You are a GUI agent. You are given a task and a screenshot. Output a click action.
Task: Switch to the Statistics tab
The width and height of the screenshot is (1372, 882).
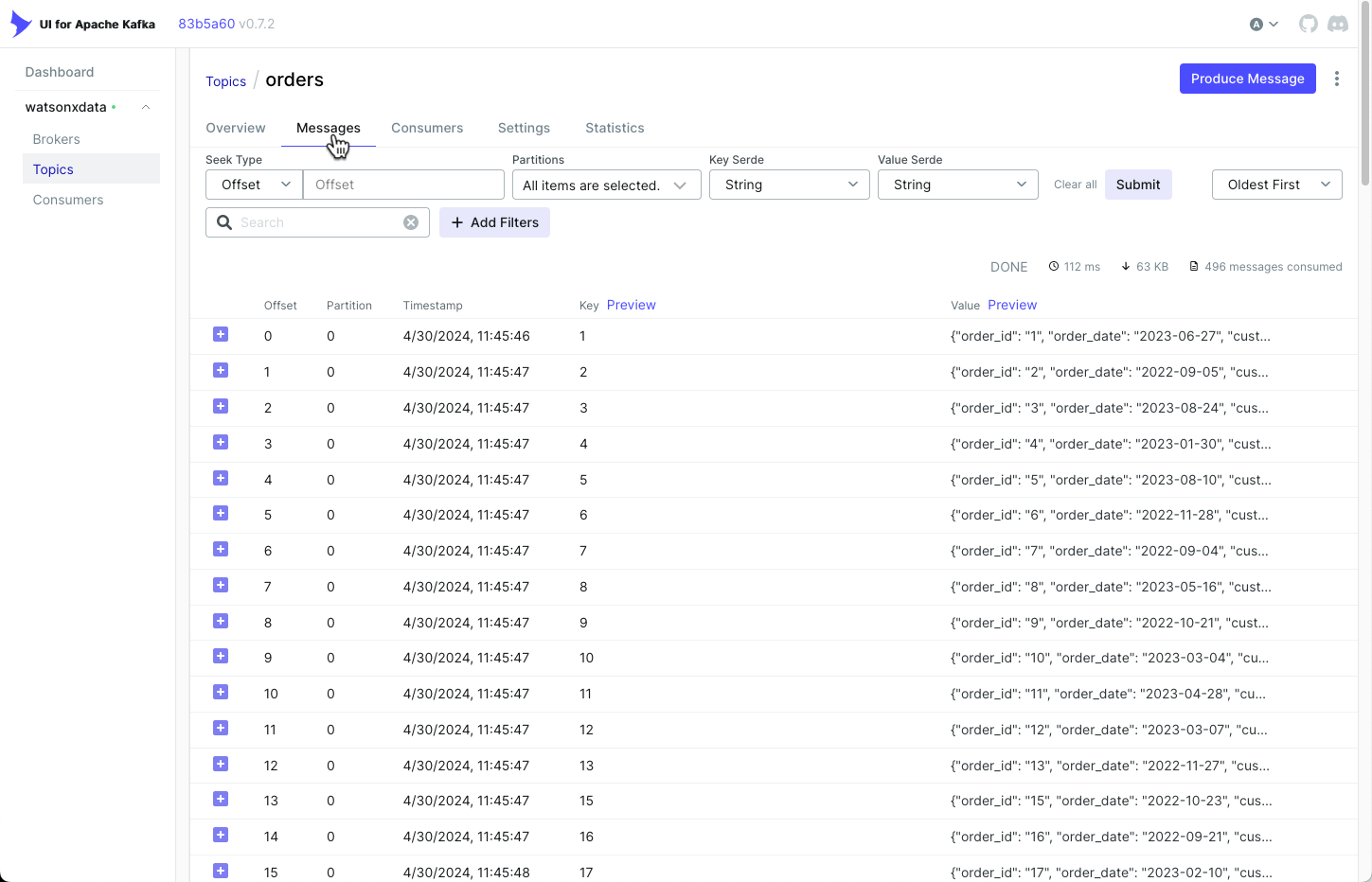615,128
